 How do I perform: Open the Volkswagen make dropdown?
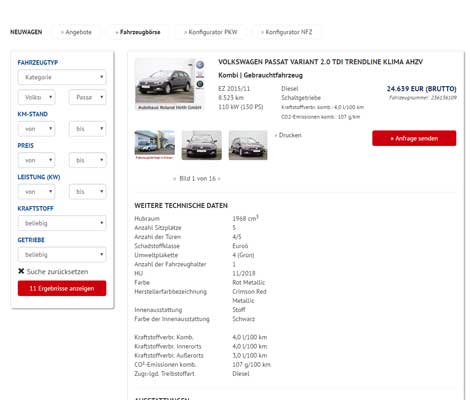pos(37,97)
